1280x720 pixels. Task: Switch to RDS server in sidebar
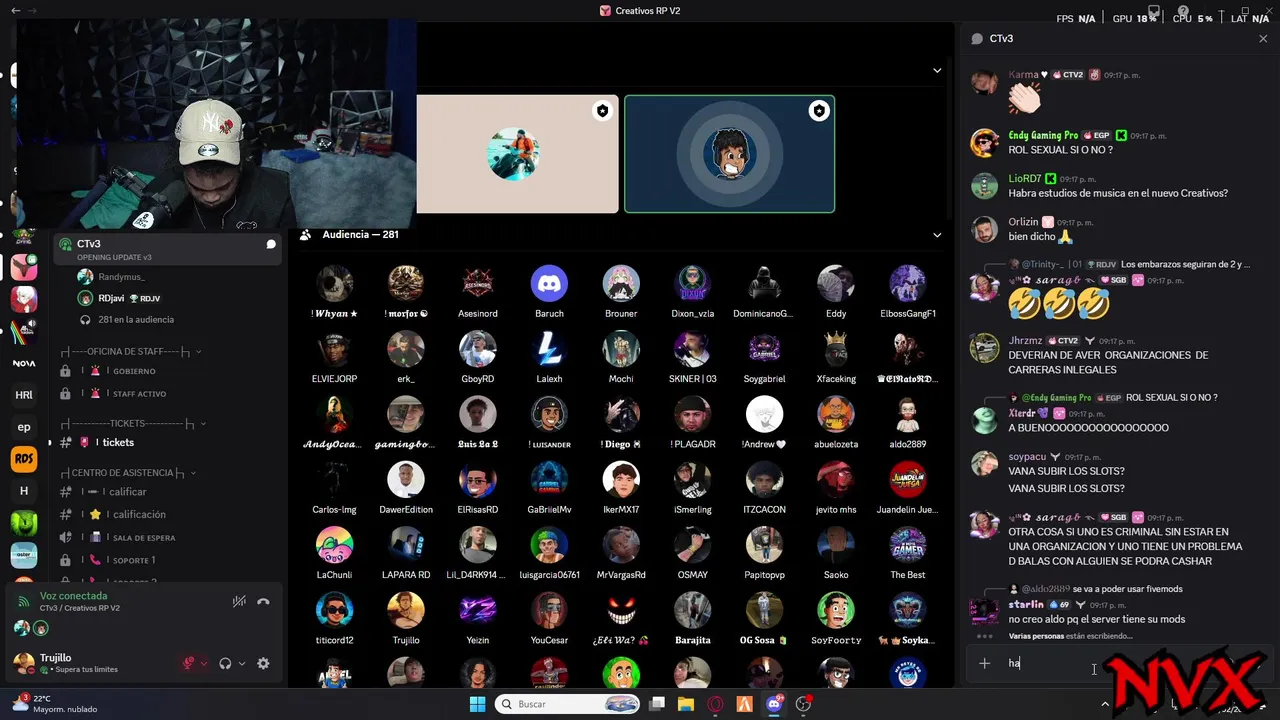pos(24,459)
